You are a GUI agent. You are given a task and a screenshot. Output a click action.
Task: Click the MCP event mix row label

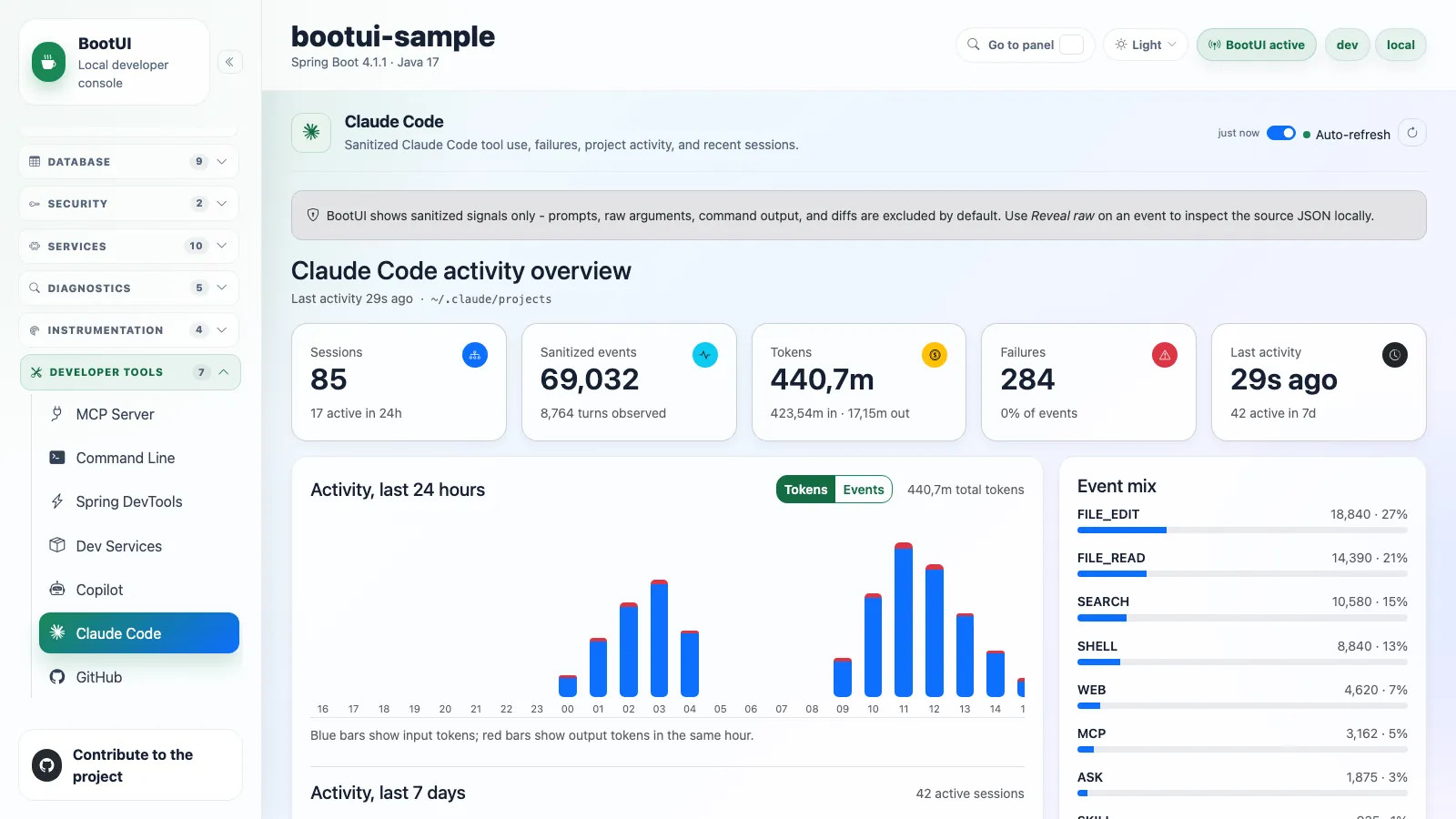tap(1091, 733)
